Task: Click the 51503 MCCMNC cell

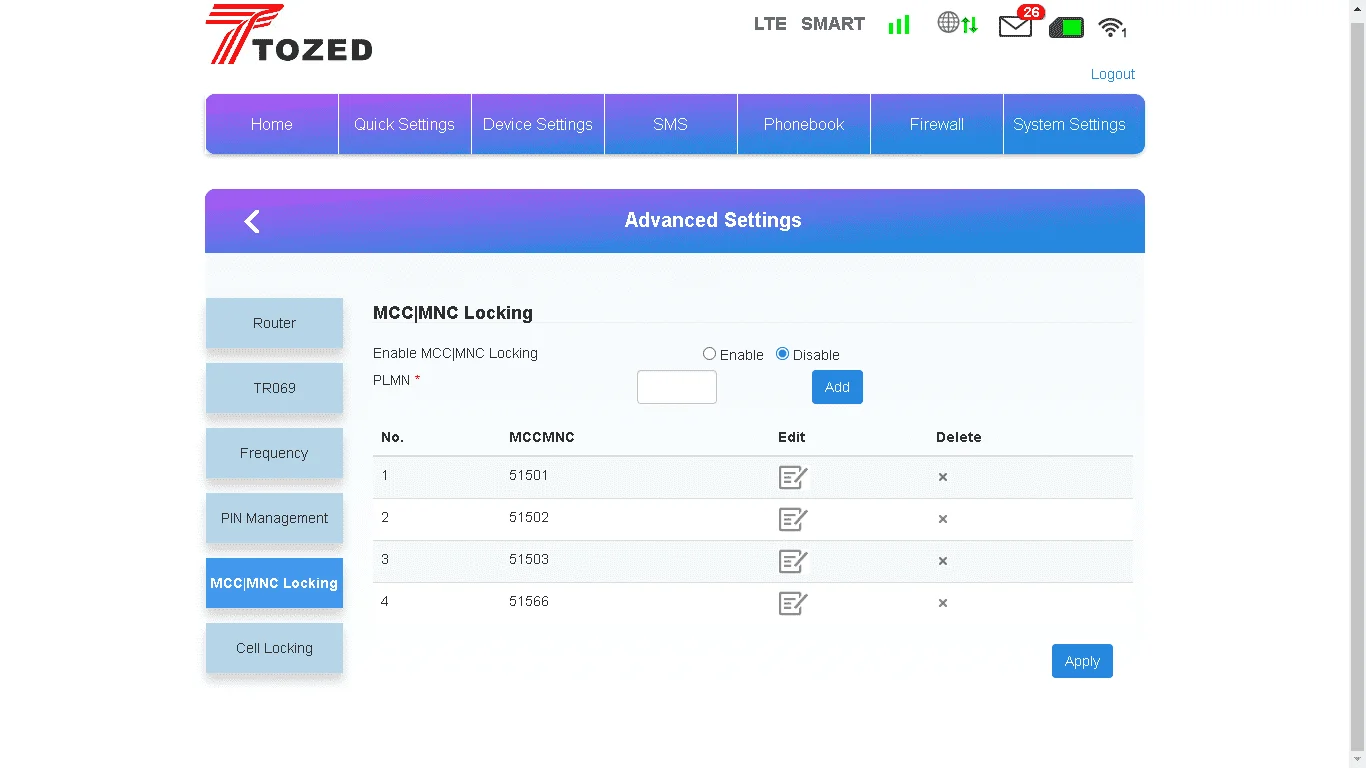Action: point(529,560)
